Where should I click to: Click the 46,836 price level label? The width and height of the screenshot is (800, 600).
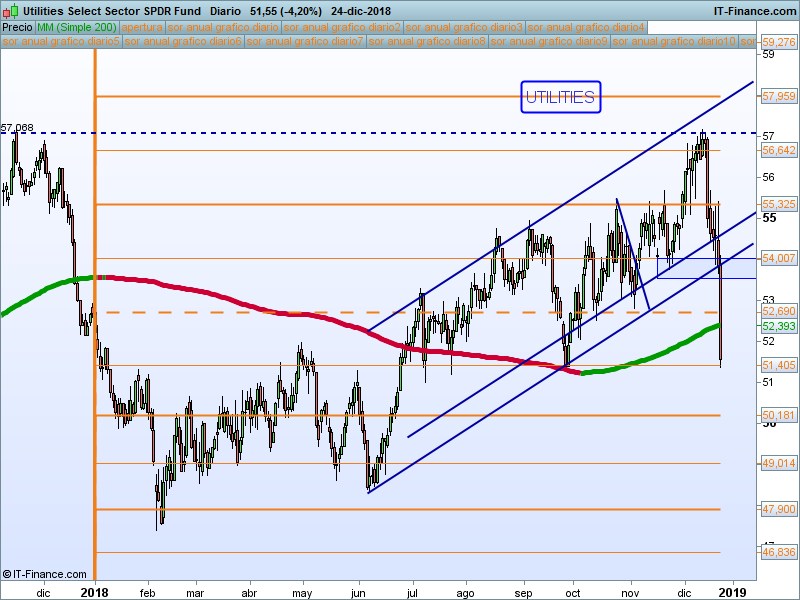click(x=779, y=552)
